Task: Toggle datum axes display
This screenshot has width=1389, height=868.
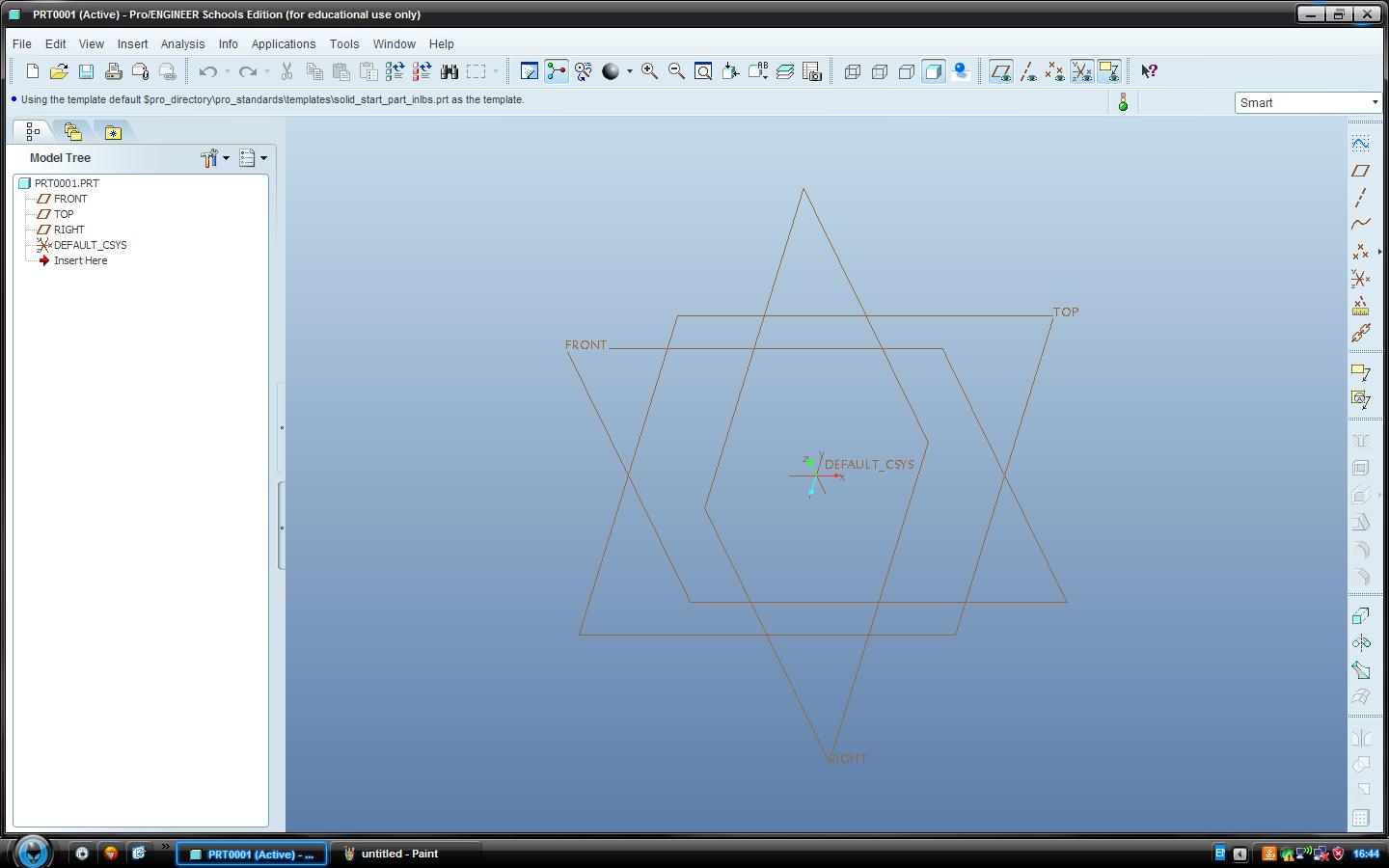Action: [1028, 71]
